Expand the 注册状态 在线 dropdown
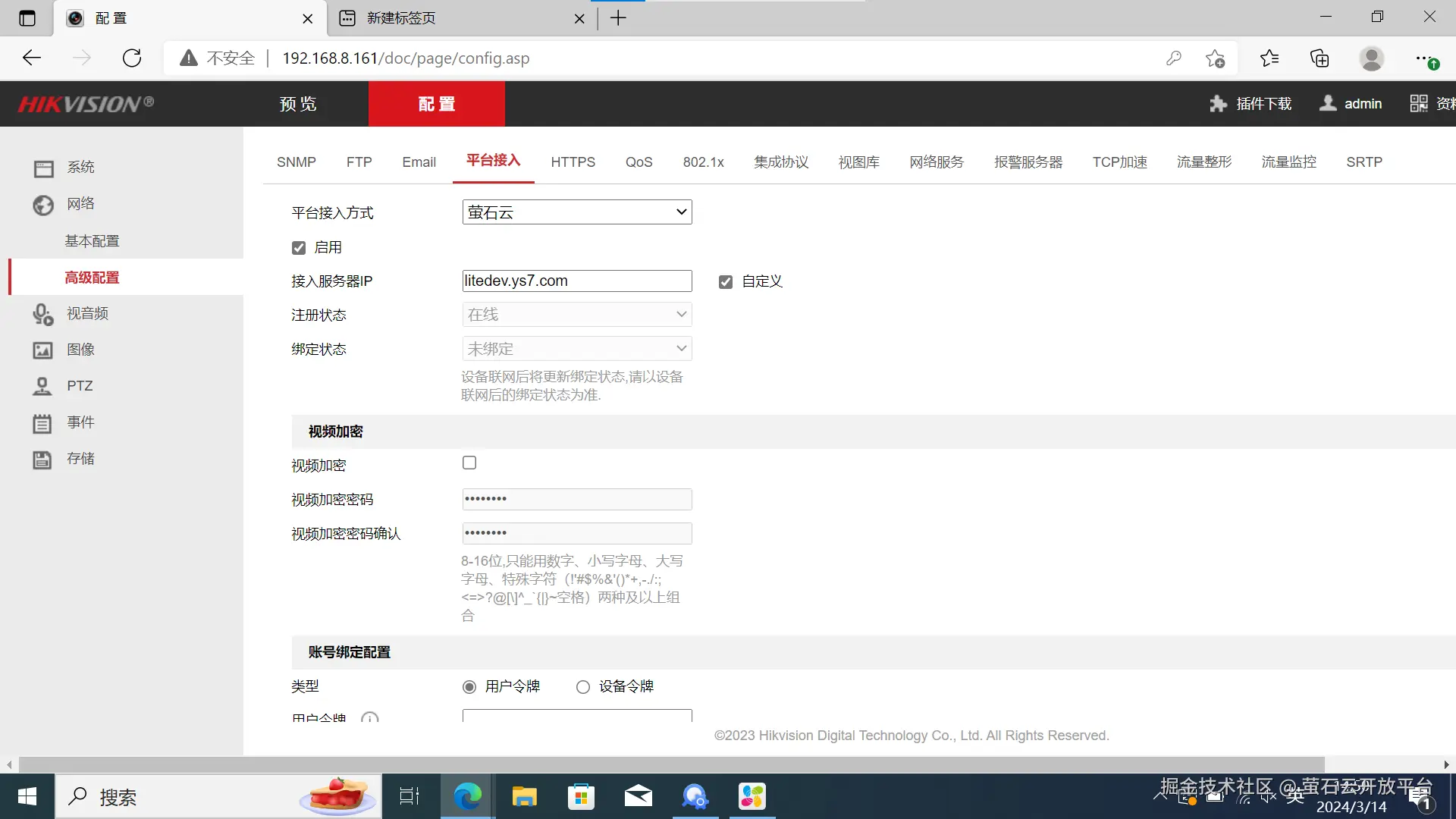Viewport: 1456px width, 819px height. coord(576,315)
